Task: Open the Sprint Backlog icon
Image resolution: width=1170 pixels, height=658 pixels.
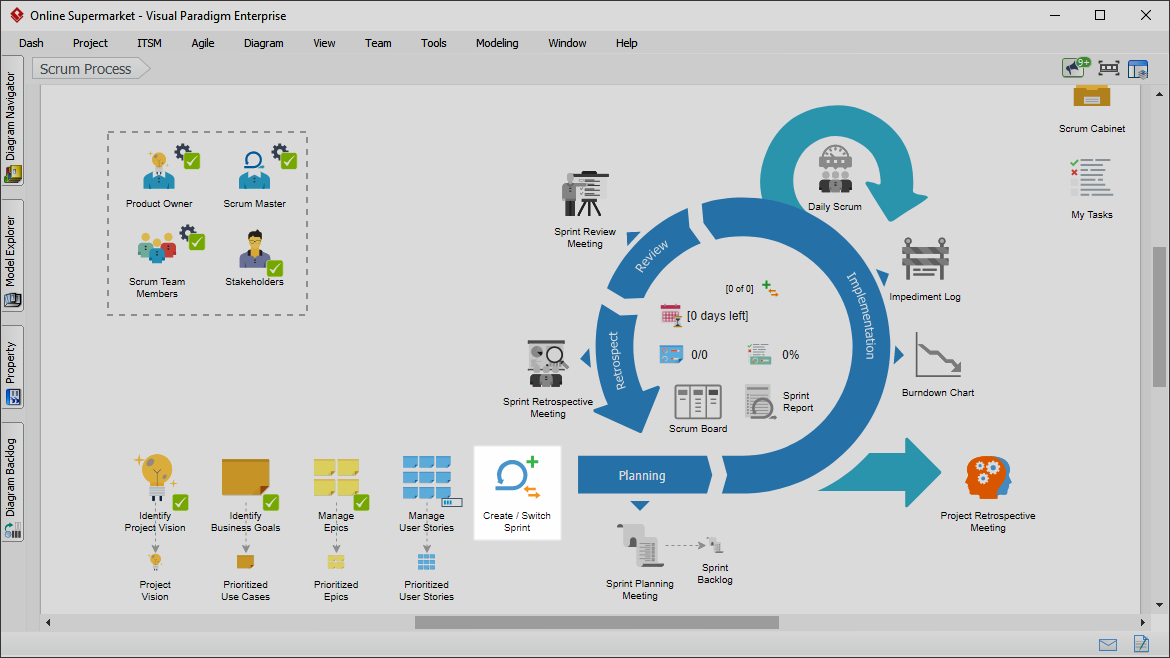Action: tap(714, 545)
